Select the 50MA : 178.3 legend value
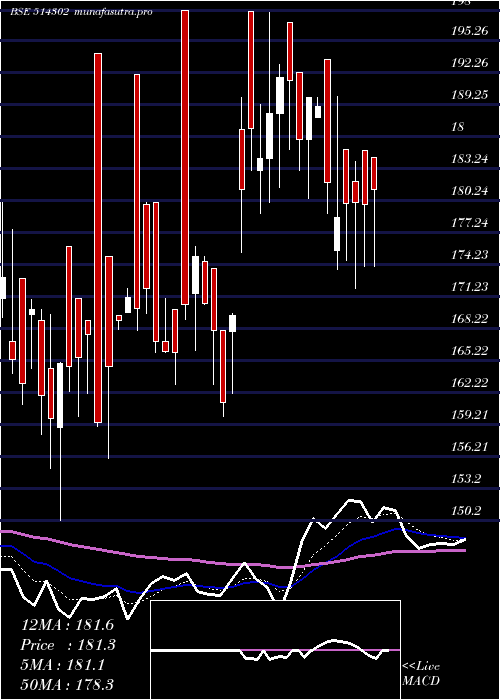 (68, 684)
